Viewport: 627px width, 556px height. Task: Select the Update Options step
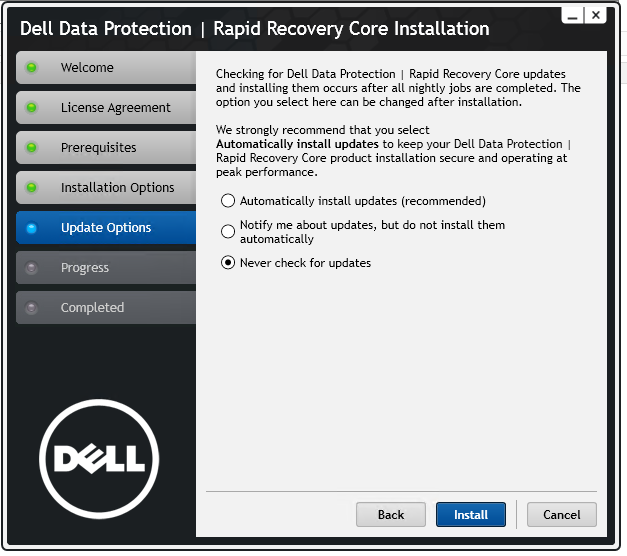coord(106,228)
